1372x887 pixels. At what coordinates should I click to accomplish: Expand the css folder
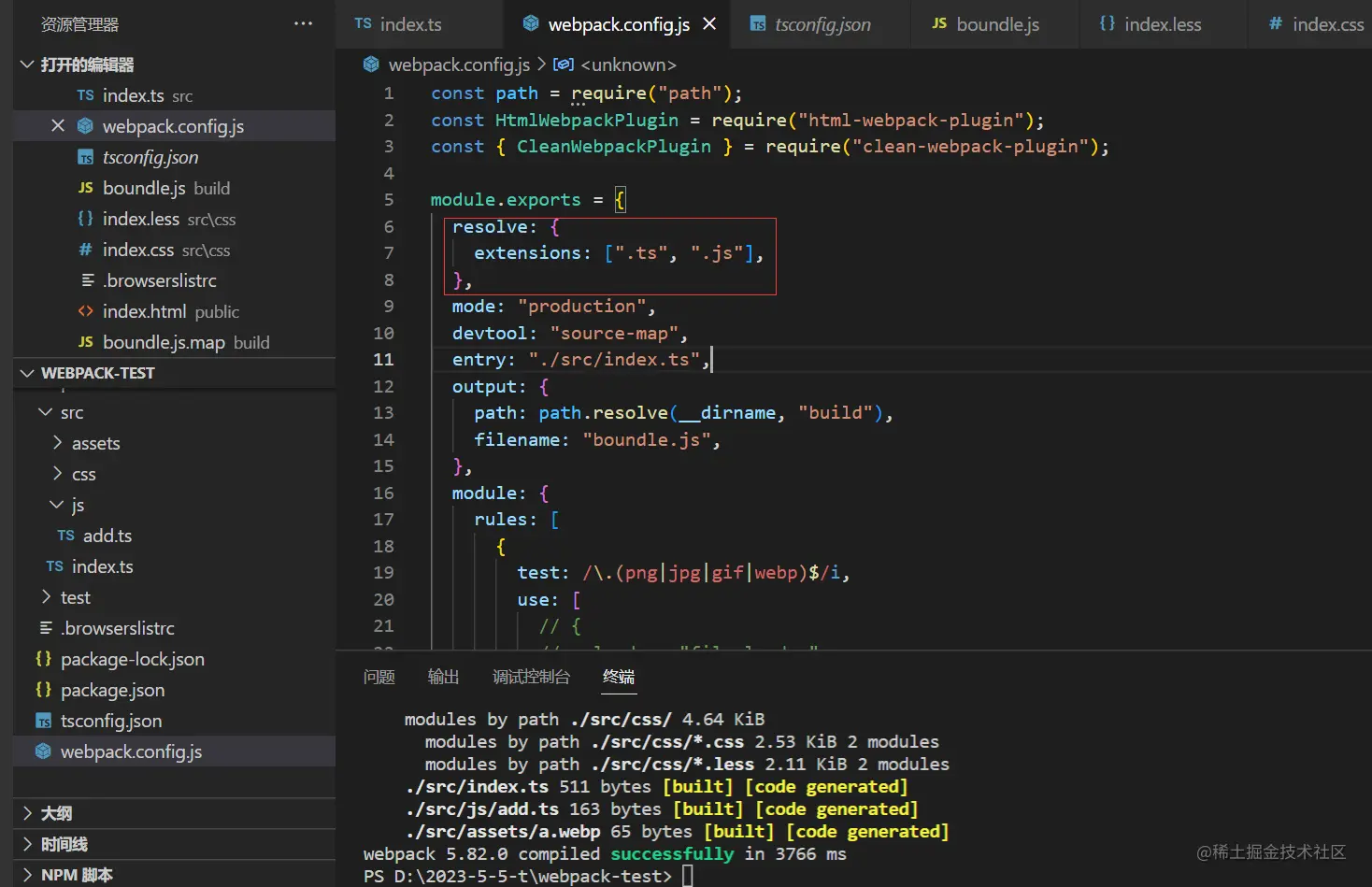point(57,474)
